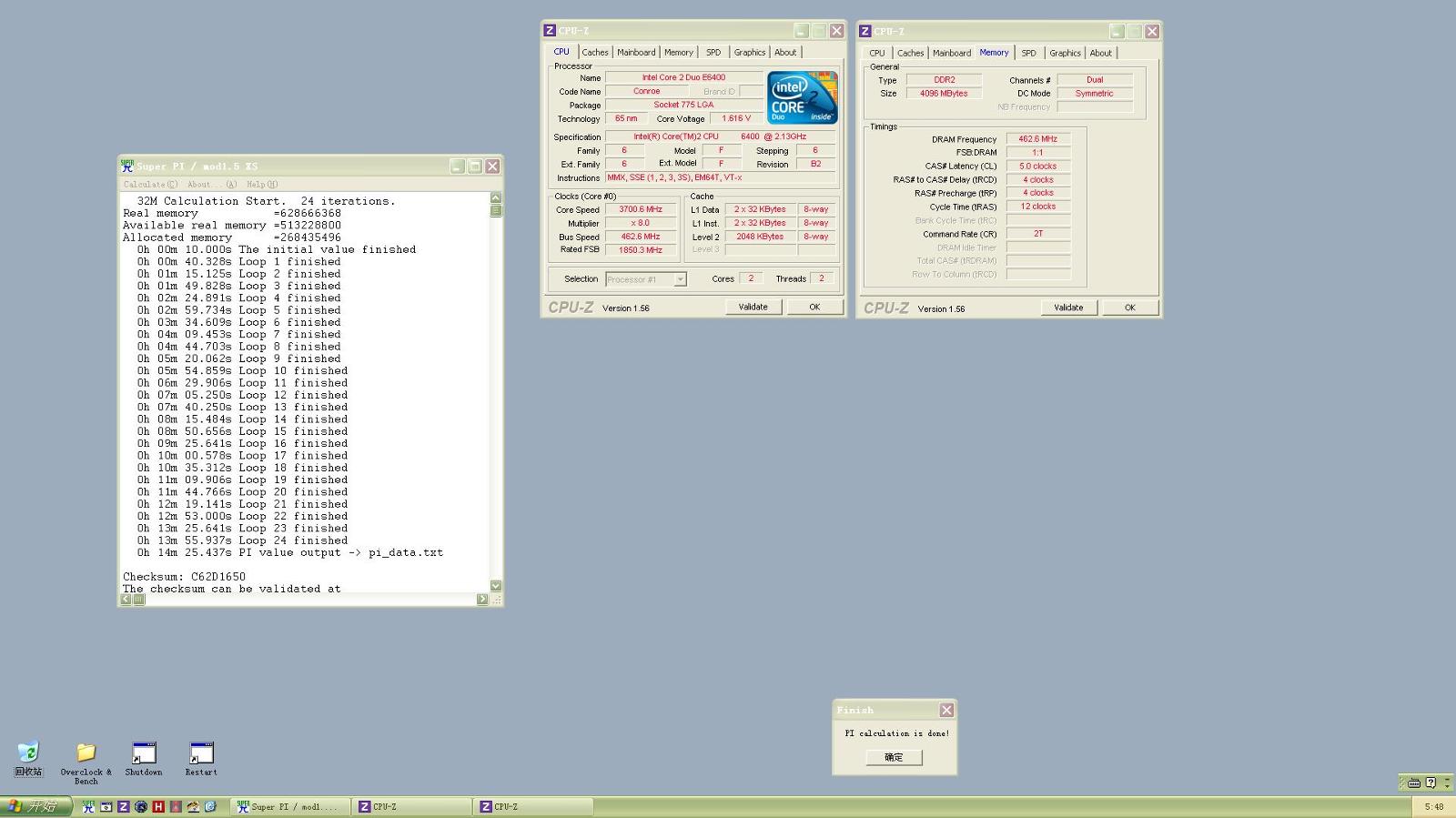This screenshot has height=818, width=1456.
Task: Click the DRAM Frequency value 462.6 MHz
Action: (x=1038, y=139)
